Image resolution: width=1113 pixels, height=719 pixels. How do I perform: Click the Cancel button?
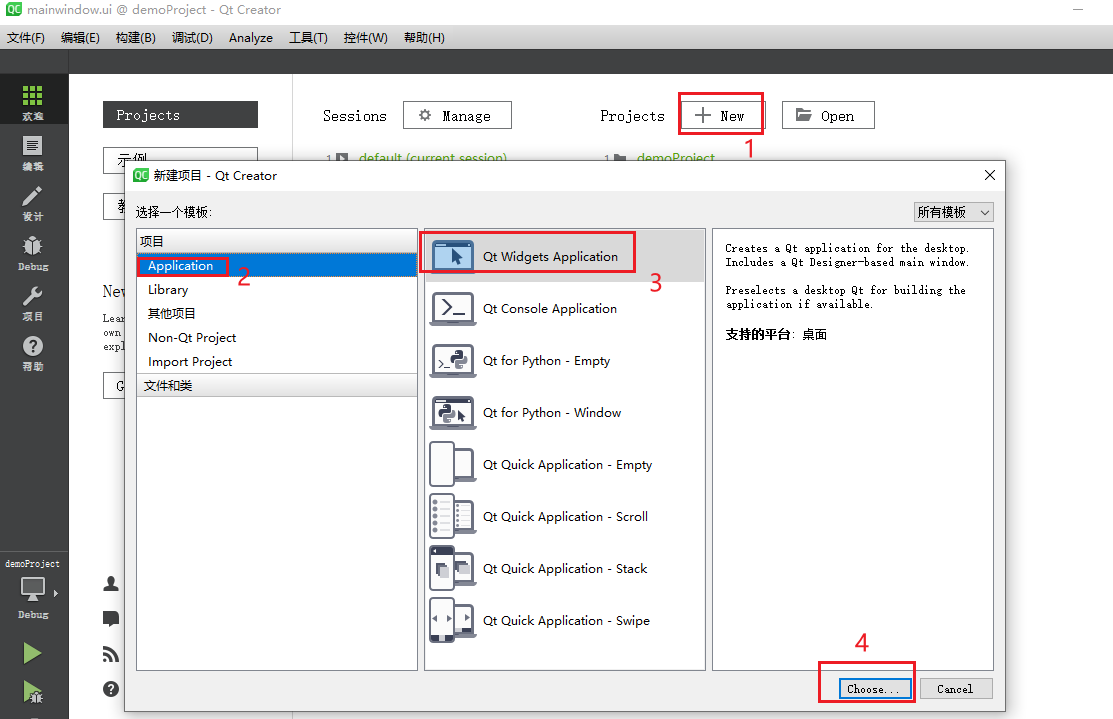point(955,688)
